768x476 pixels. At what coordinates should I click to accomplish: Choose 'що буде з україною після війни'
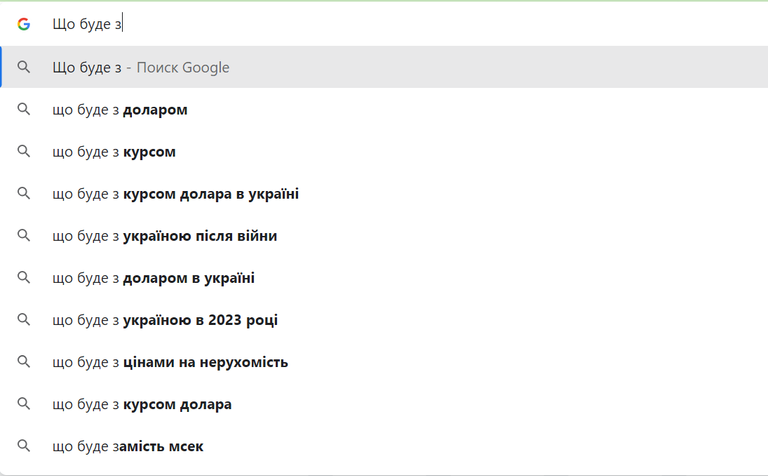[384, 236]
